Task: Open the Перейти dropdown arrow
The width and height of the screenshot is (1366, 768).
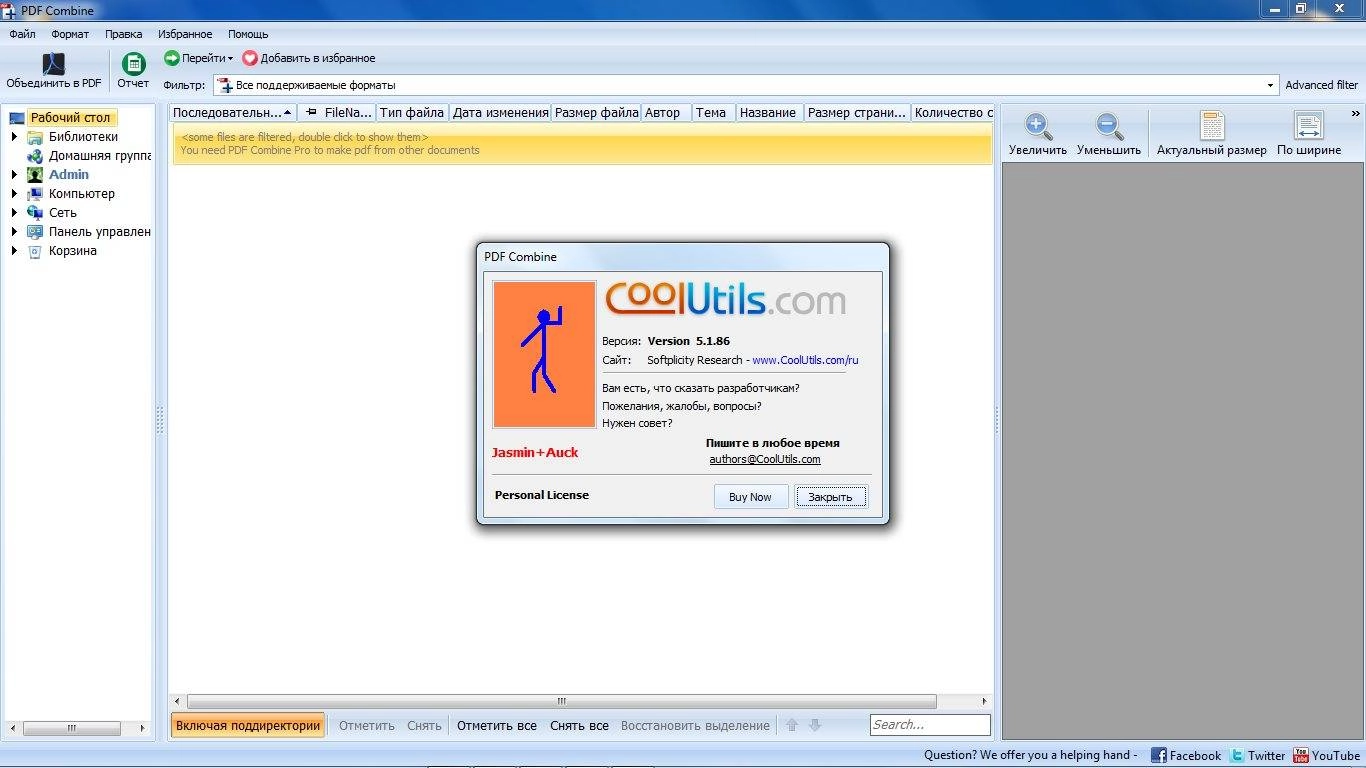Action: coord(230,59)
